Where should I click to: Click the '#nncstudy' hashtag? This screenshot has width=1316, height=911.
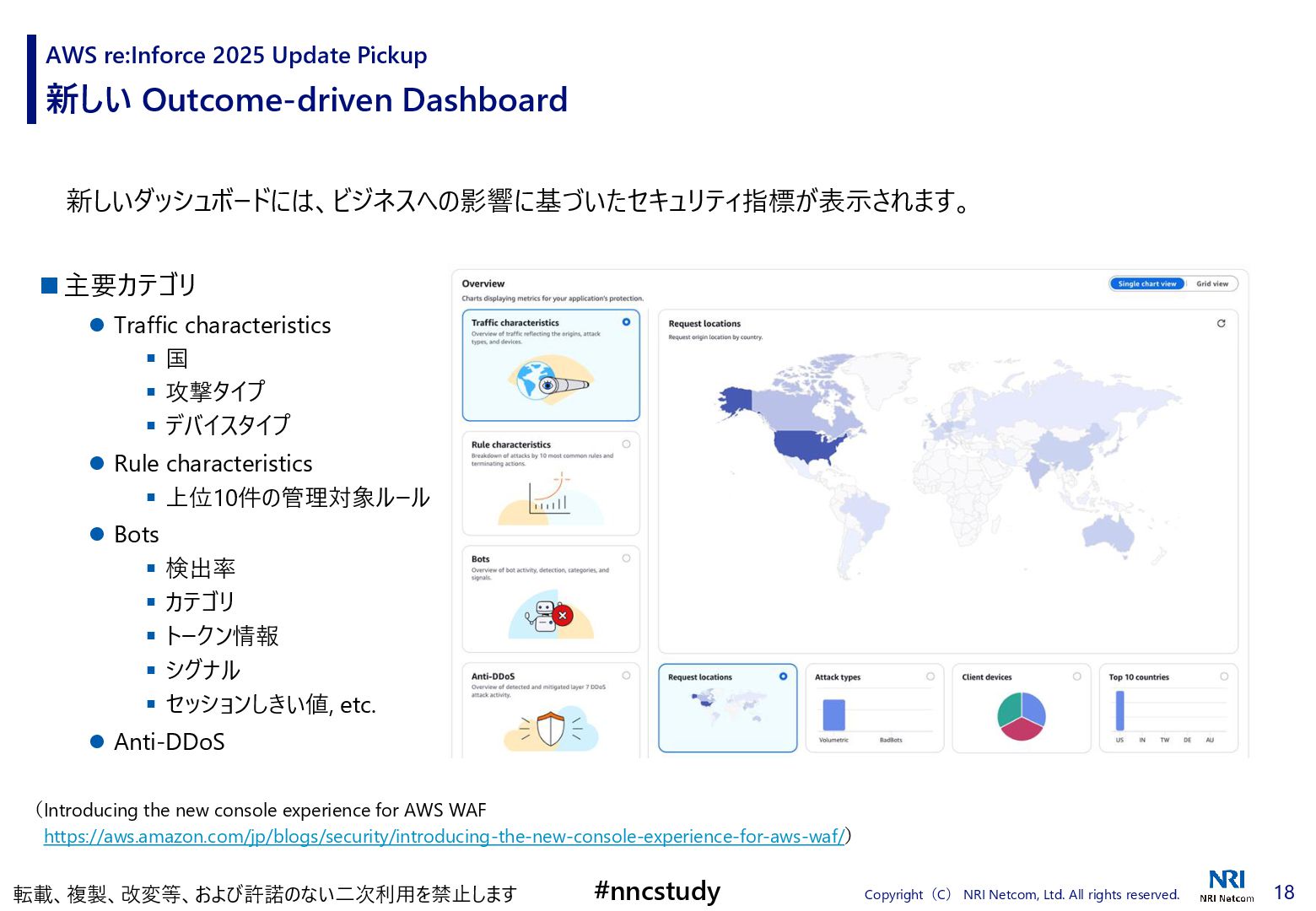point(657,891)
